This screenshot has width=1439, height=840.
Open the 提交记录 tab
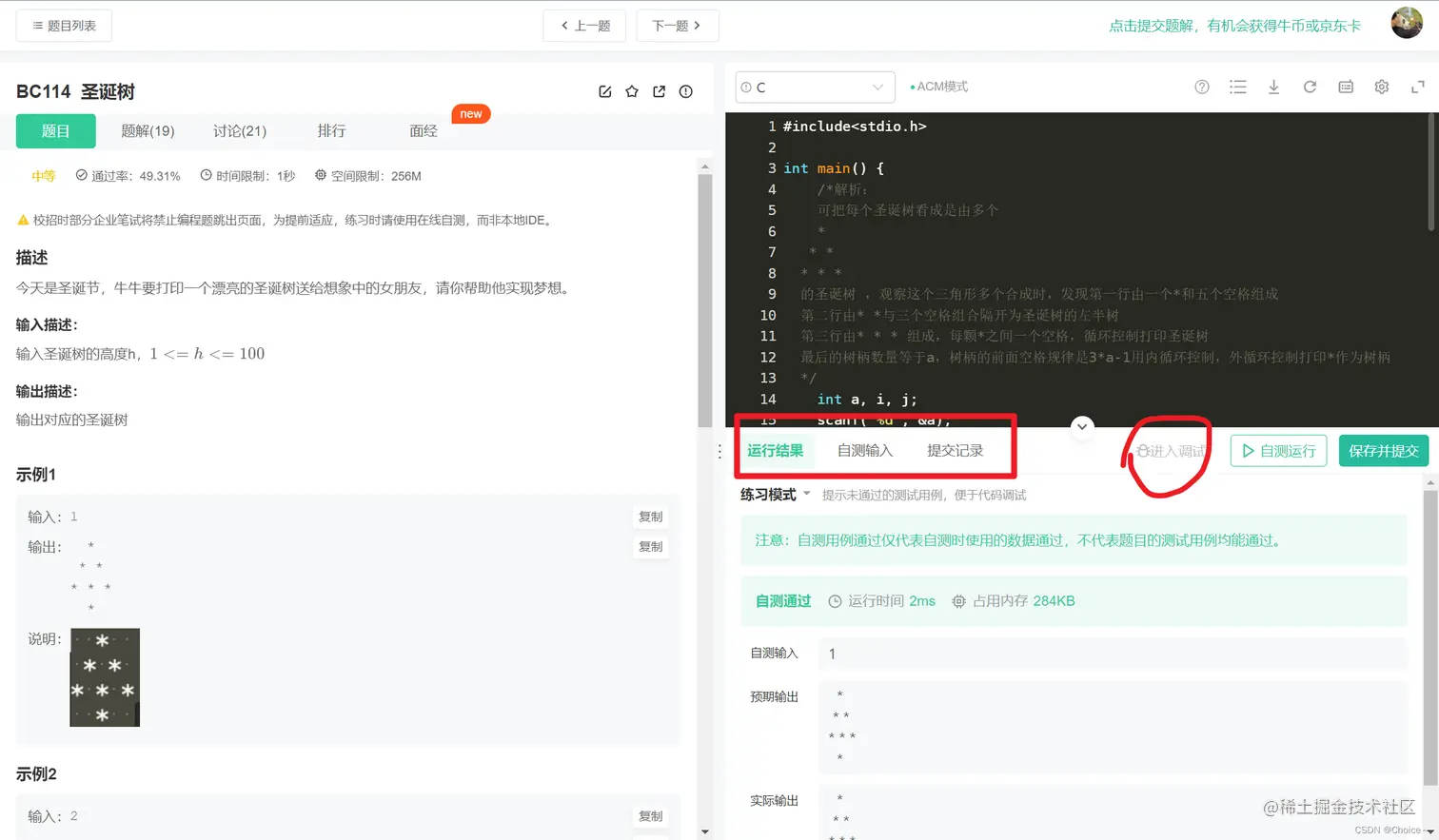(954, 450)
